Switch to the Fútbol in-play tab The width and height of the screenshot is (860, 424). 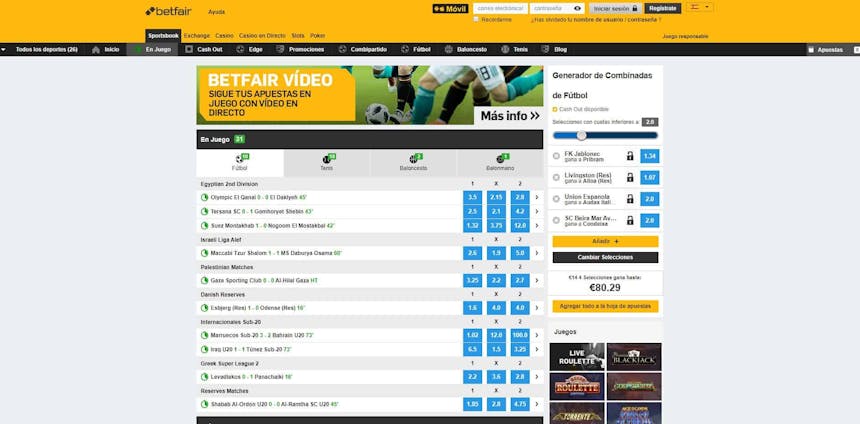pos(240,163)
